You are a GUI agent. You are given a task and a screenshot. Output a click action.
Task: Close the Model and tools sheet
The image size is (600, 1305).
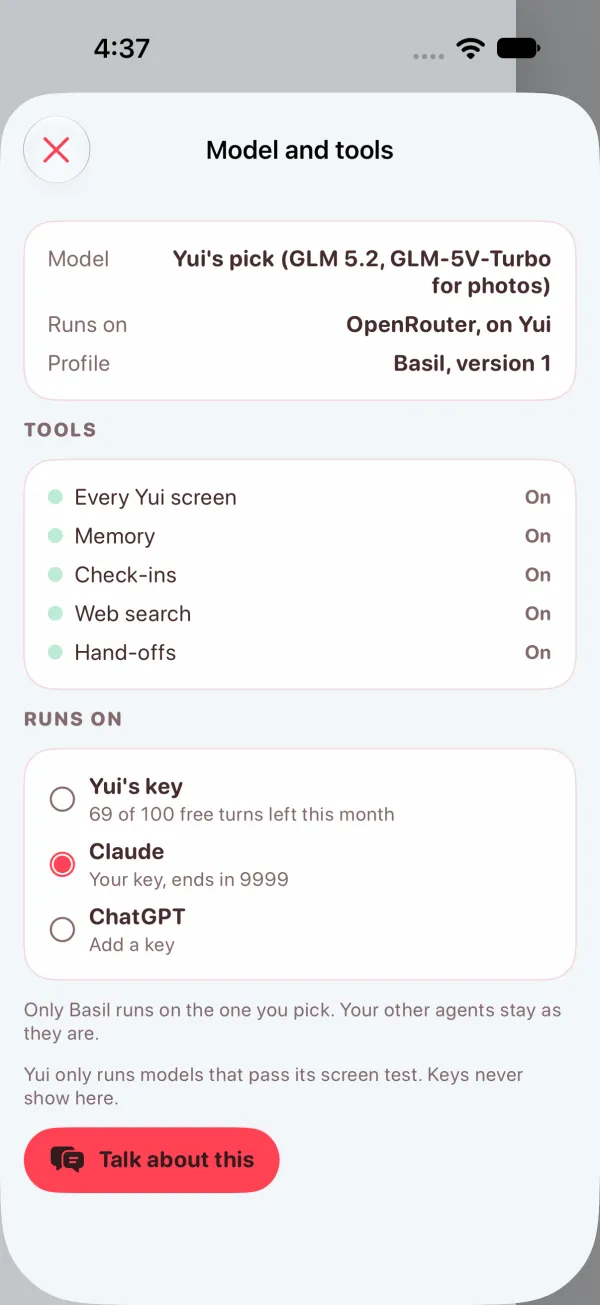[57, 150]
